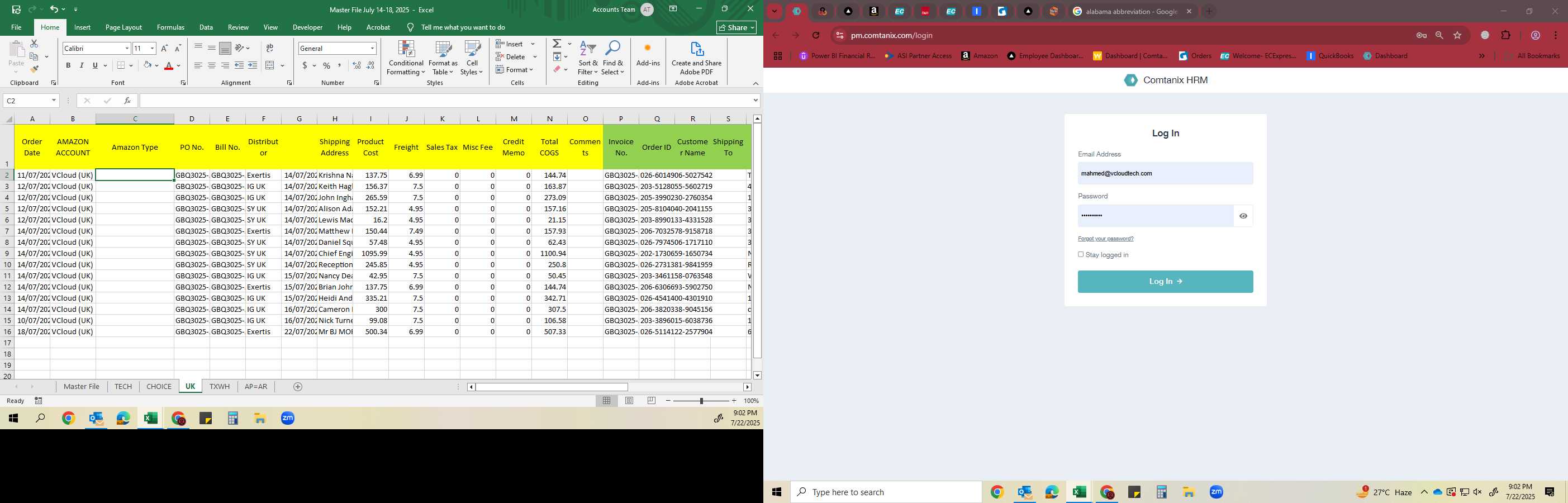Screen dimensions: 1568x503
Task: Click the Format Painter brush icon
Action: point(34,69)
